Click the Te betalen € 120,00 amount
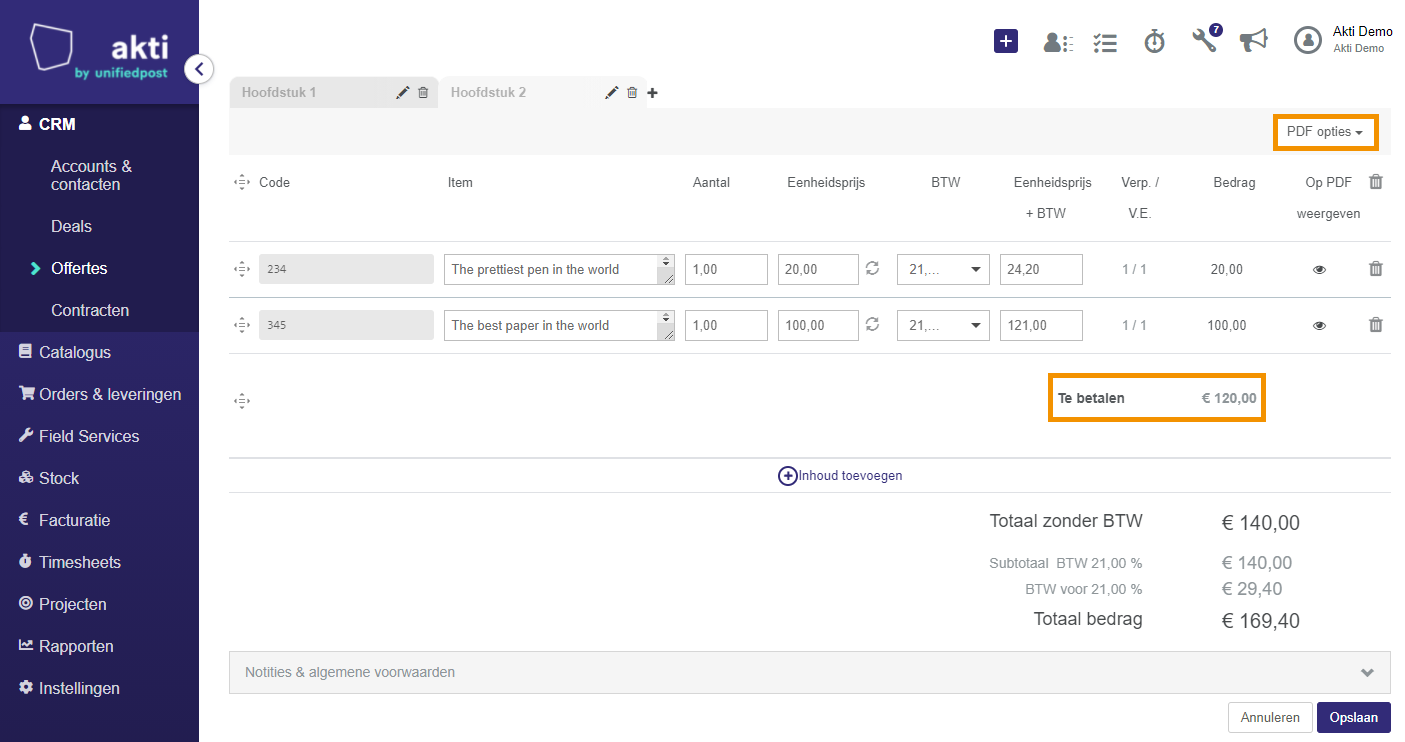This screenshot has width=1405, height=742. [1229, 398]
